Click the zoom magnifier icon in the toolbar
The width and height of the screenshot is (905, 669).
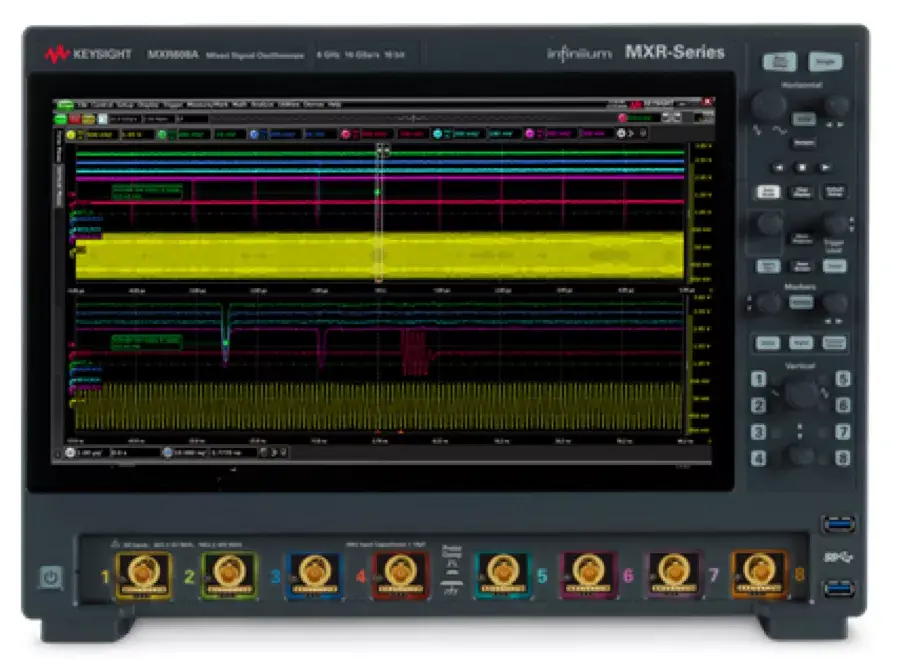102,117
